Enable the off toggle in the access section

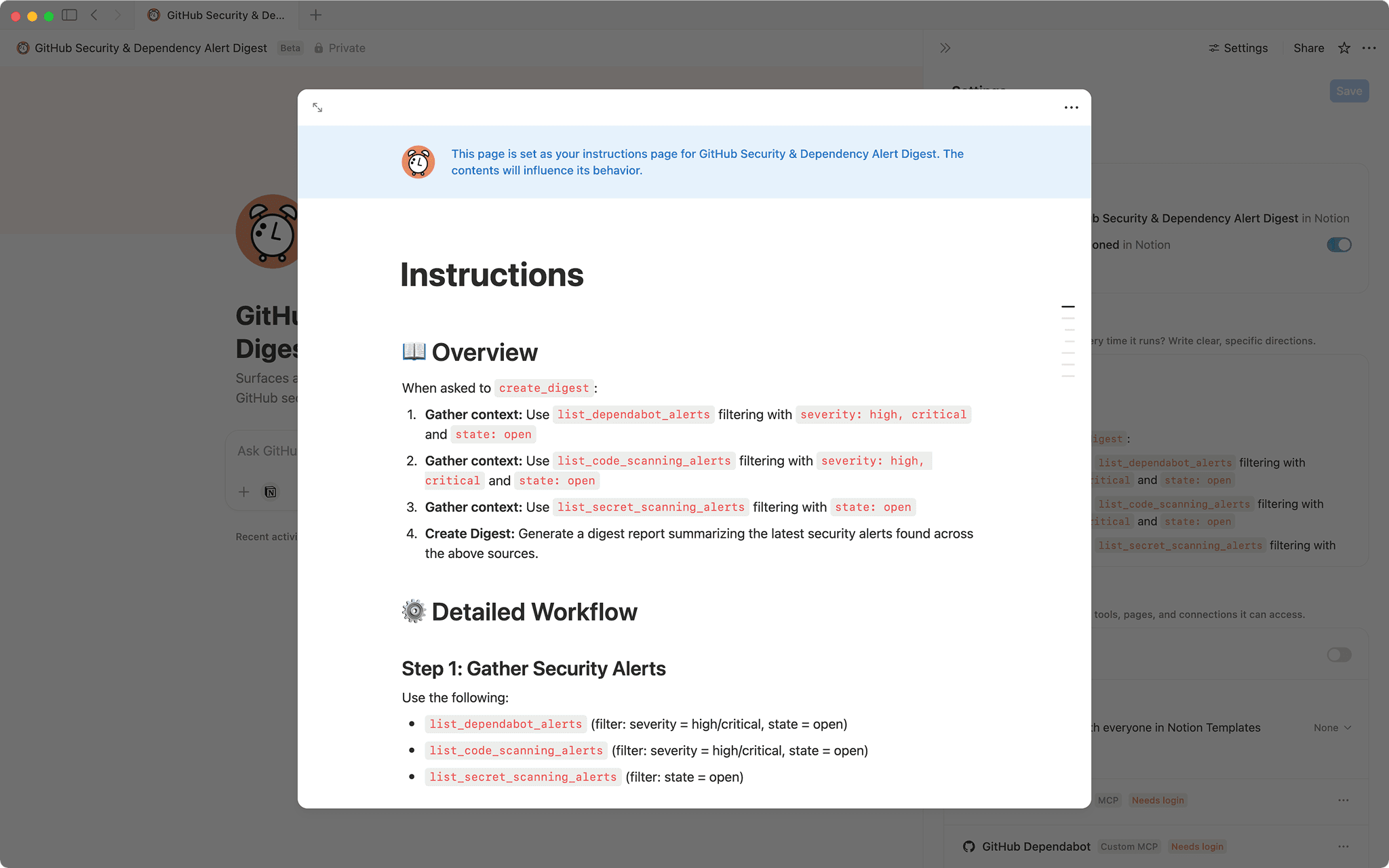tap(1339, 654)
